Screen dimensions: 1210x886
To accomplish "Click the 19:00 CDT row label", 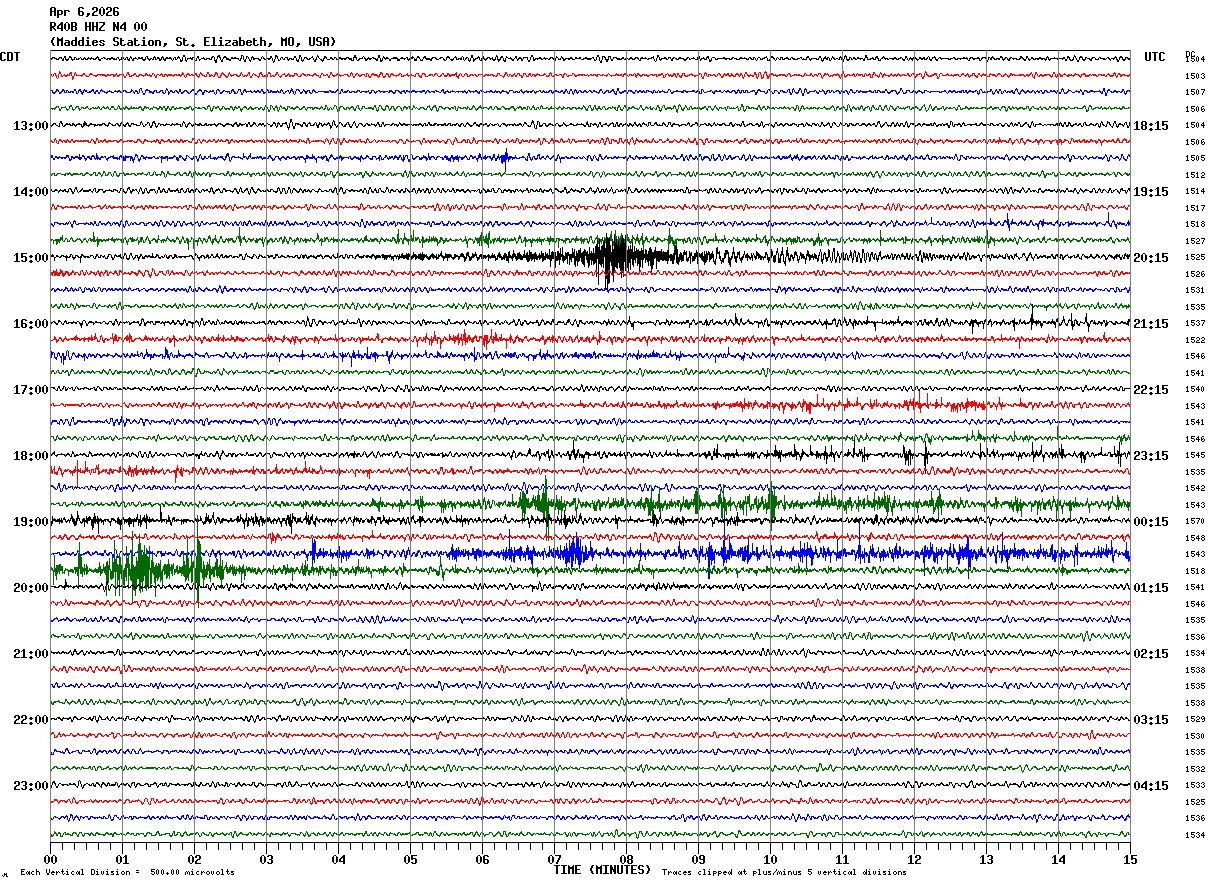I will point(30,521).
